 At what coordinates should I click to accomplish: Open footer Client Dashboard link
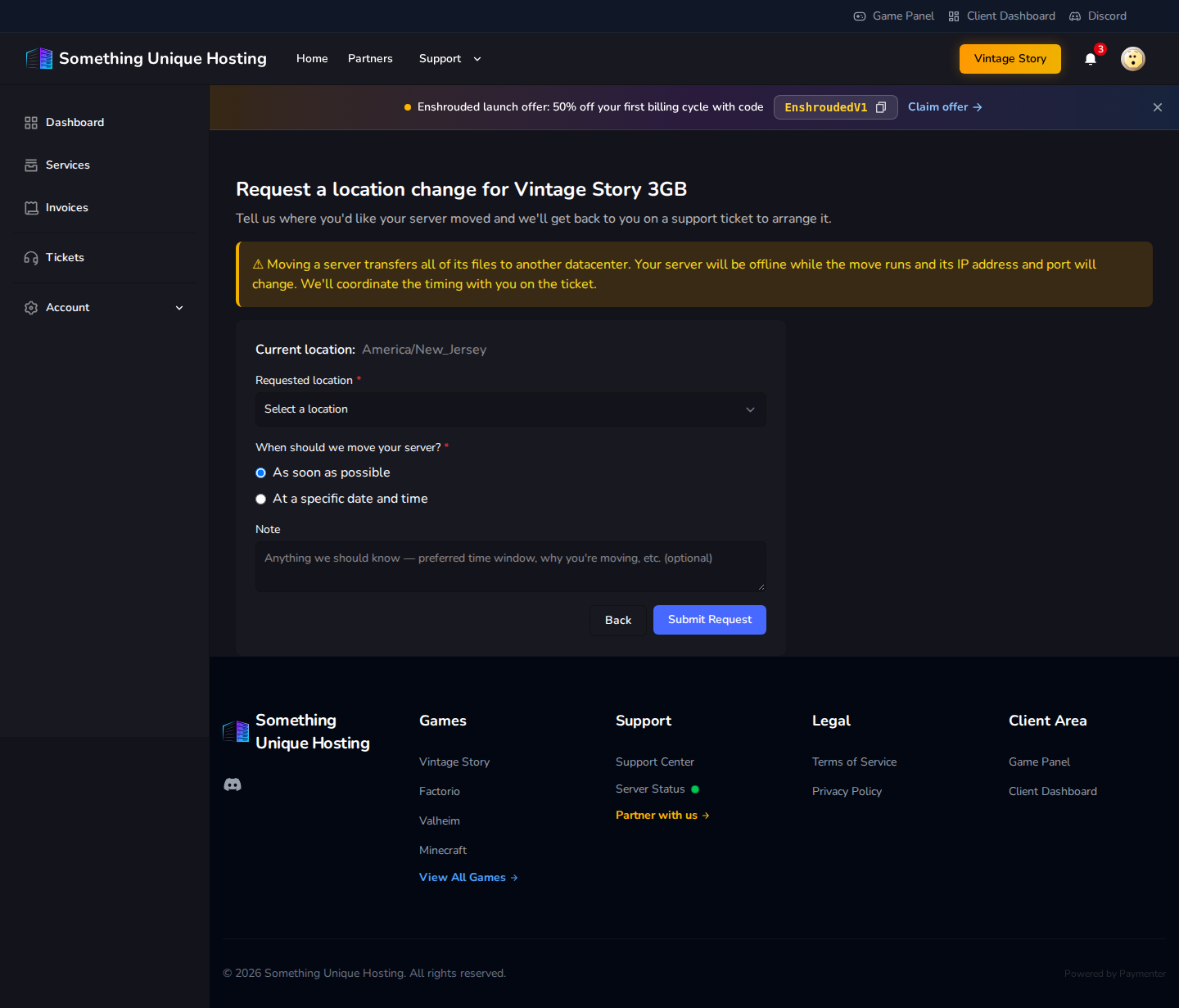[x=1053, y=792]
